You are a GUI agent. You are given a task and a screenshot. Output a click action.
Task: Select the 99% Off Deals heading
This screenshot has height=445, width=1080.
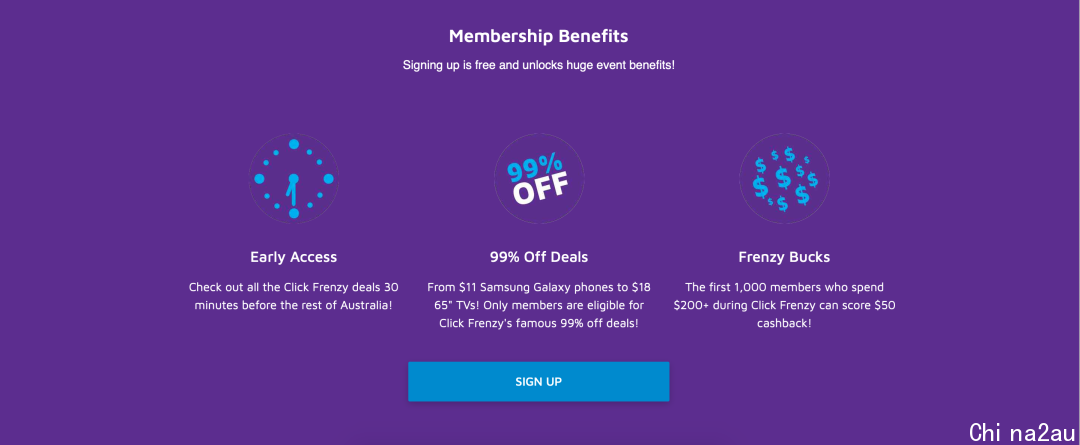(x=539, y=257)
